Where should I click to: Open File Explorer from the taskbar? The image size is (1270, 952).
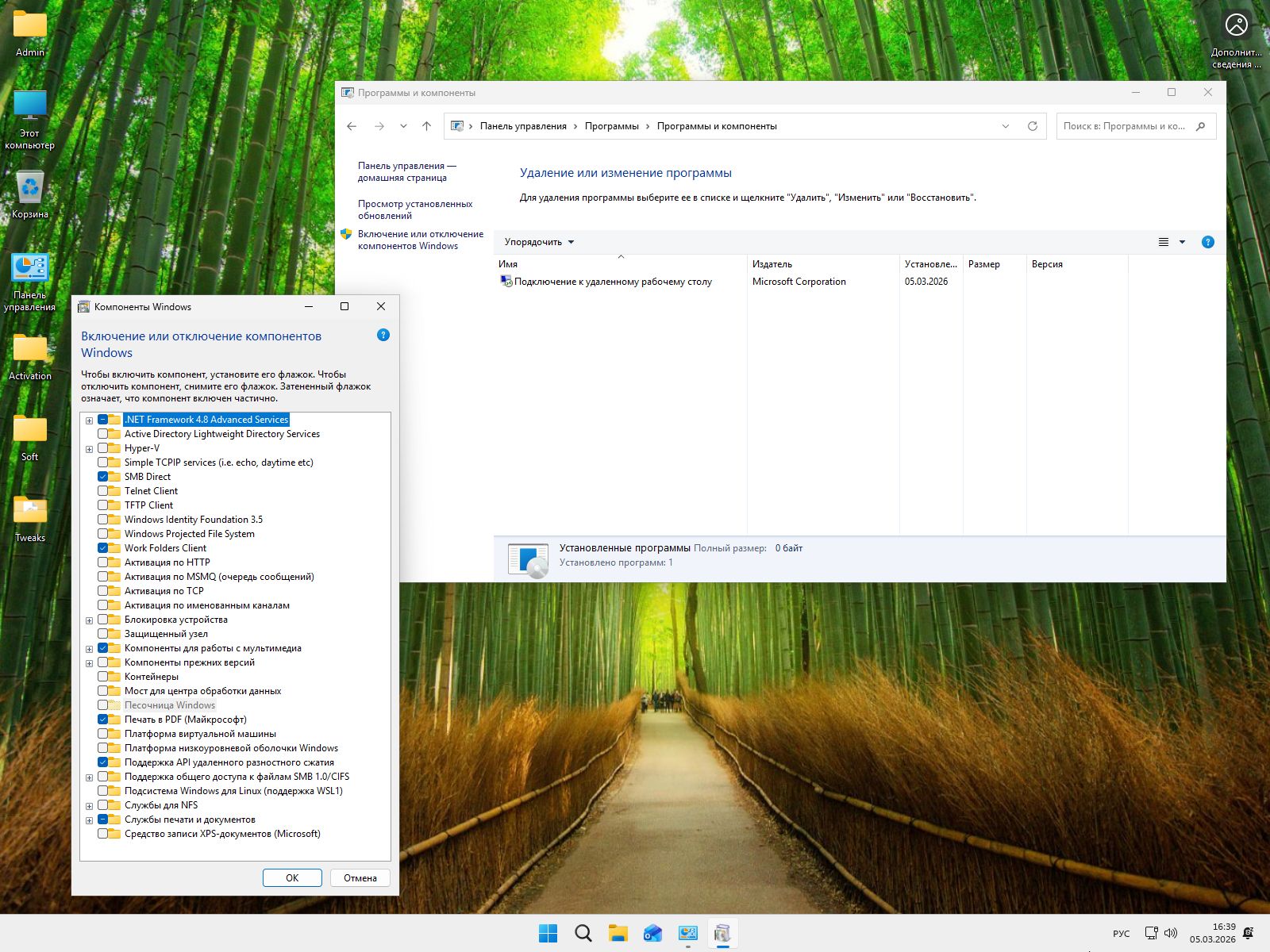(x=618, y=933)
